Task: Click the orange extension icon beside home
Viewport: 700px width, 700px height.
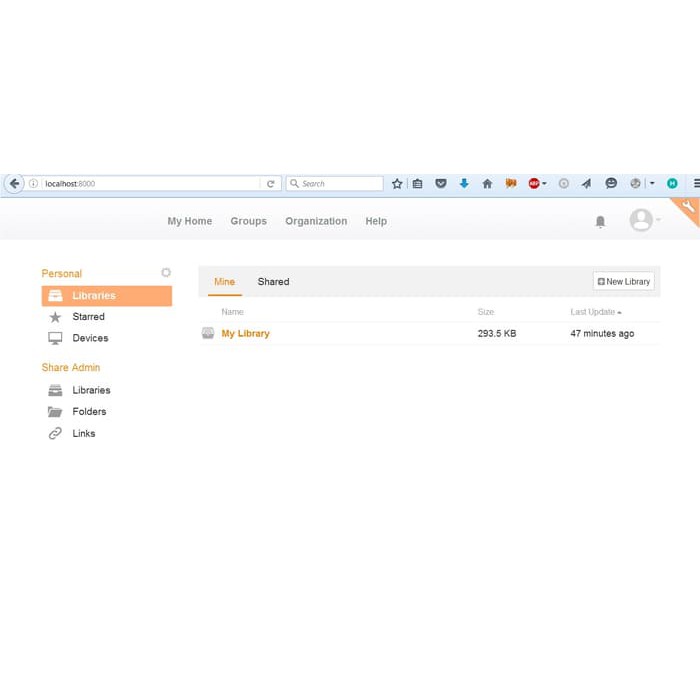Action: 511,183
